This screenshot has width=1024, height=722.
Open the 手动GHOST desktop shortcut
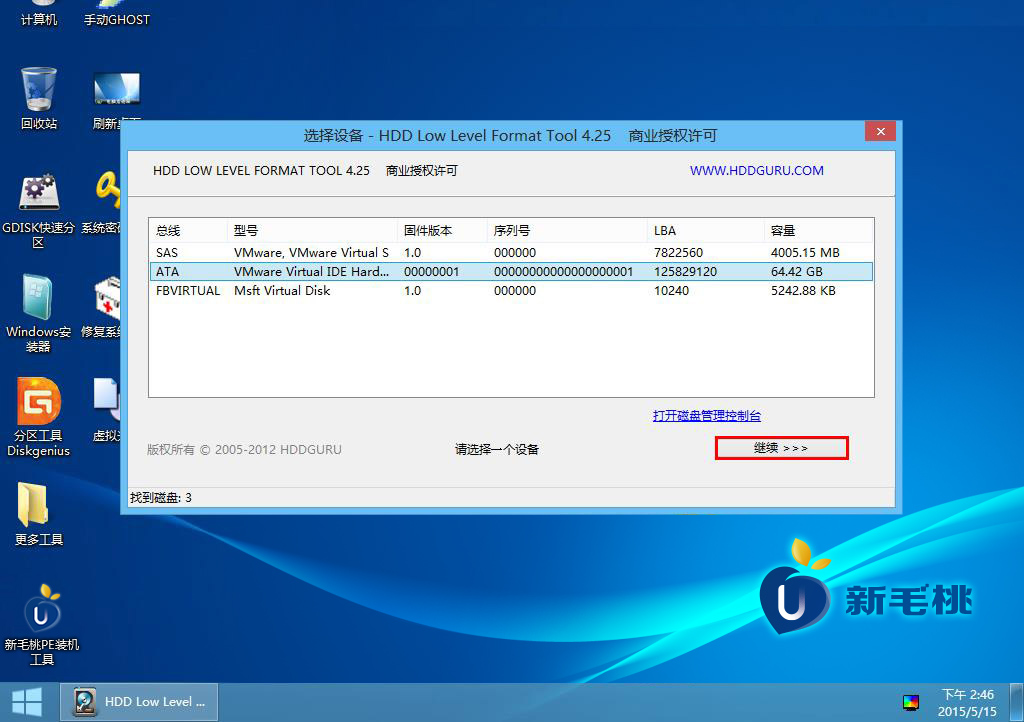click(x=117, y=14)
